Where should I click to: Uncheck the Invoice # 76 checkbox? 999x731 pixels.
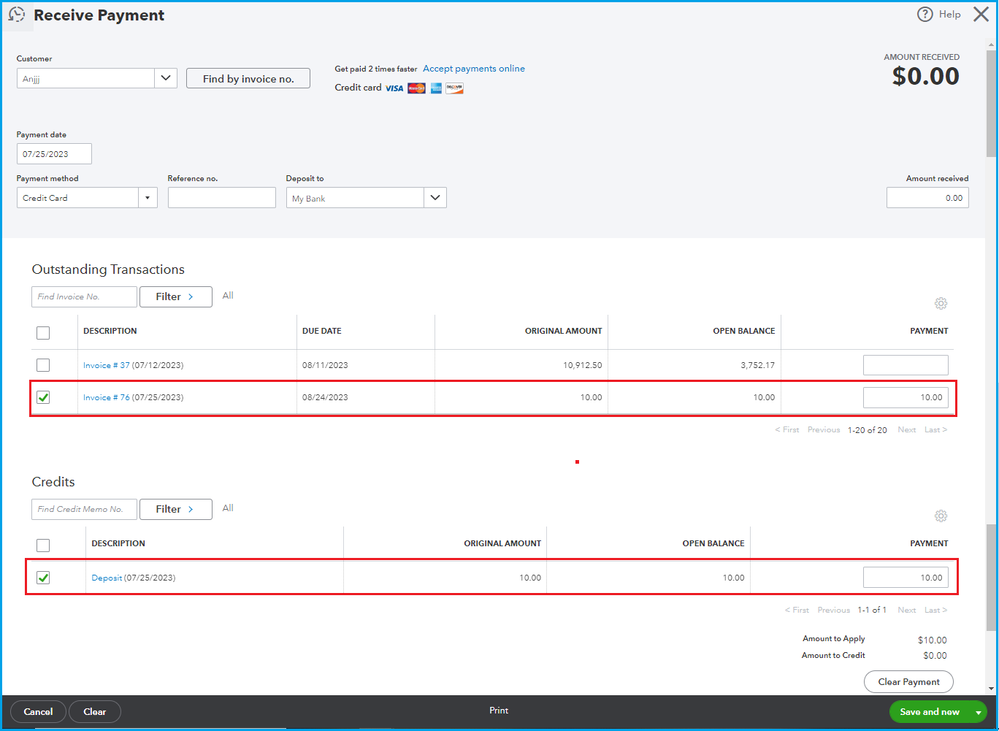pos(43,397)
